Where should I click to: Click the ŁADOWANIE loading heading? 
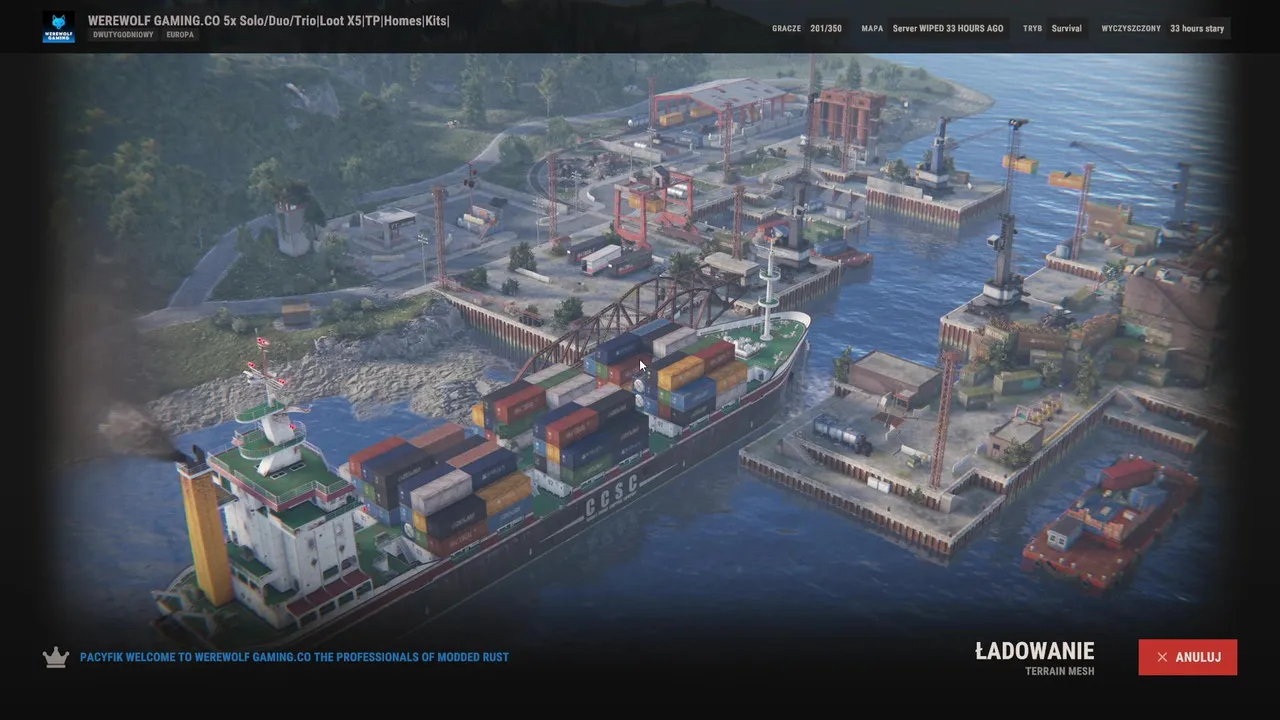pyautogui.click(x=1035, y=651)
